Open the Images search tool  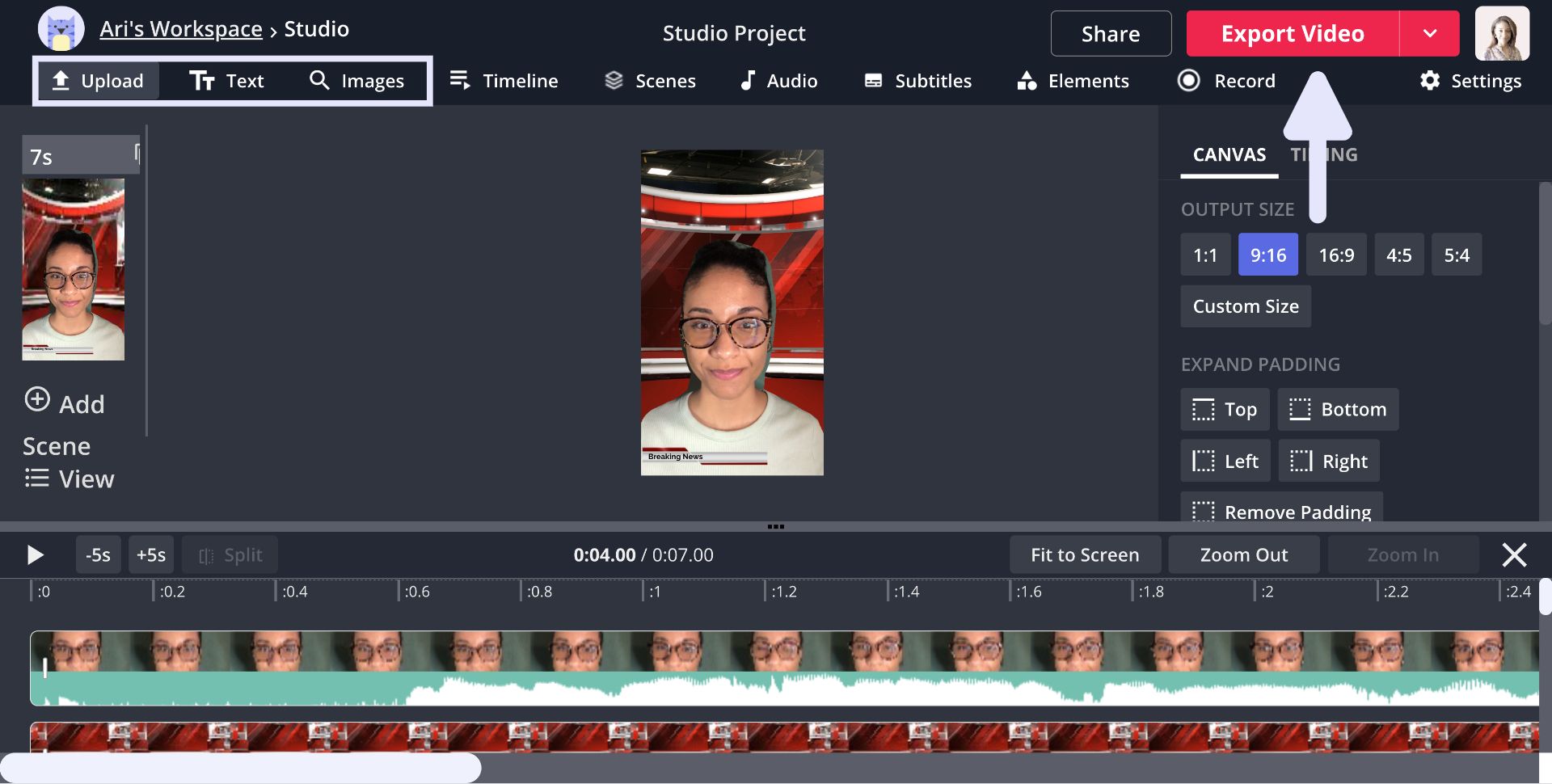click(356, 81)
